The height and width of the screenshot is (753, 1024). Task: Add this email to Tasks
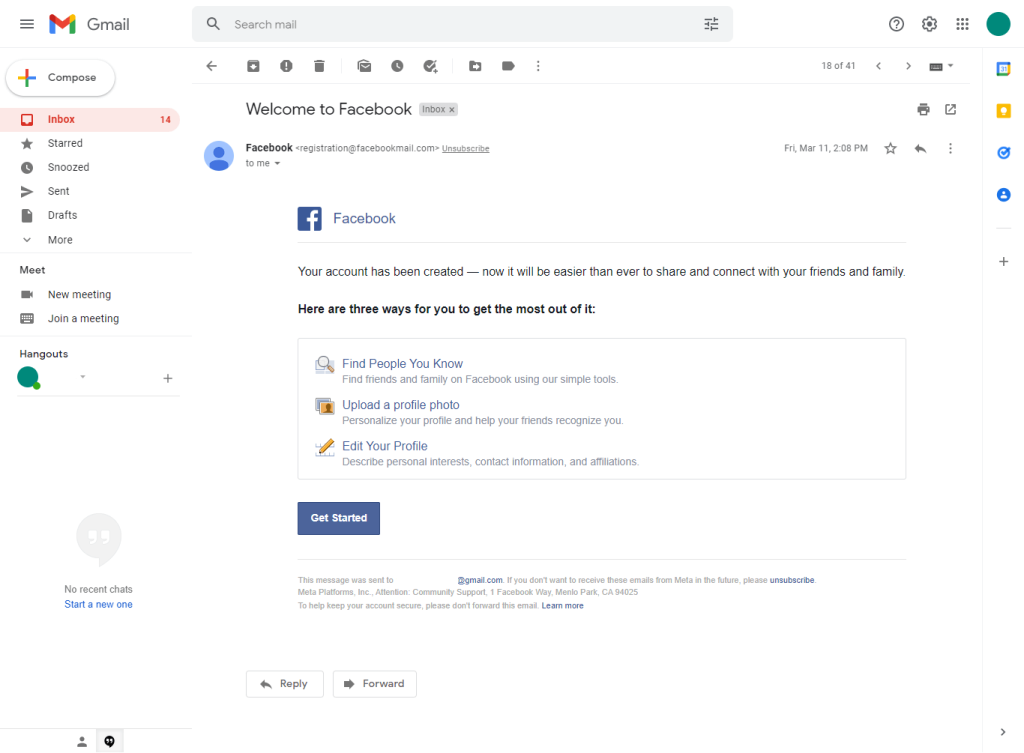430,66
